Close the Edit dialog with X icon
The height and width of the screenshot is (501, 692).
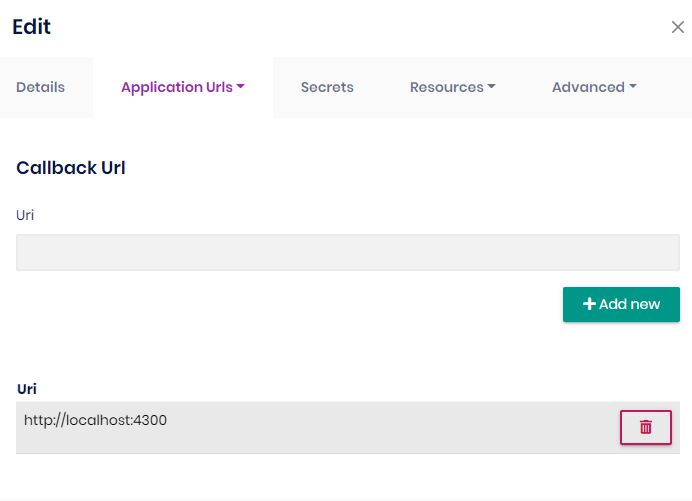677,27
